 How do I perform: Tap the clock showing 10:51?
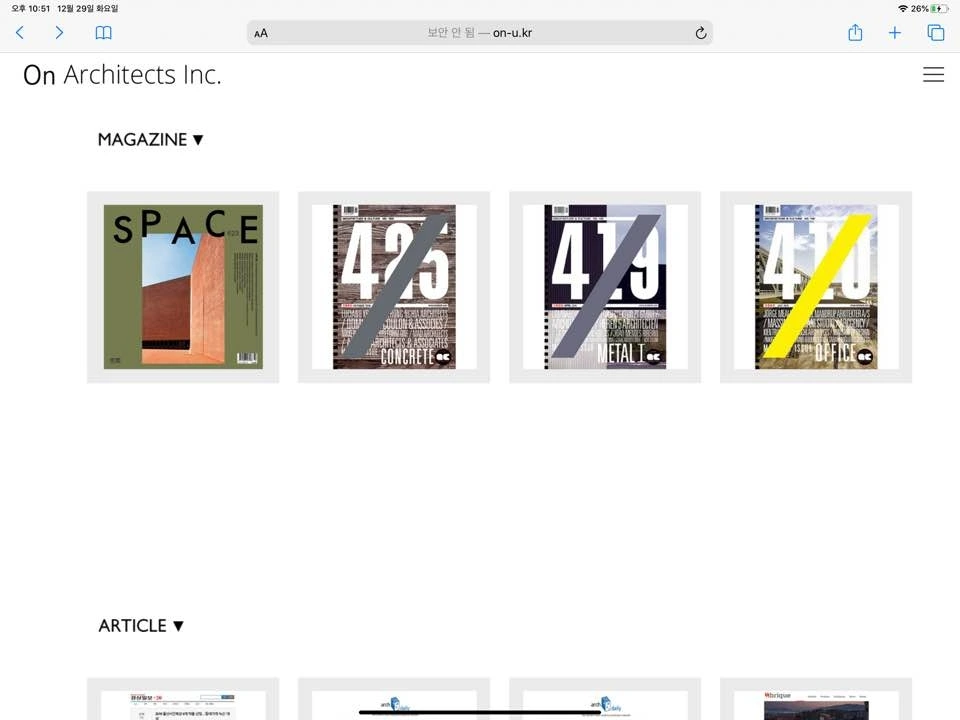[x=31, y=9]
